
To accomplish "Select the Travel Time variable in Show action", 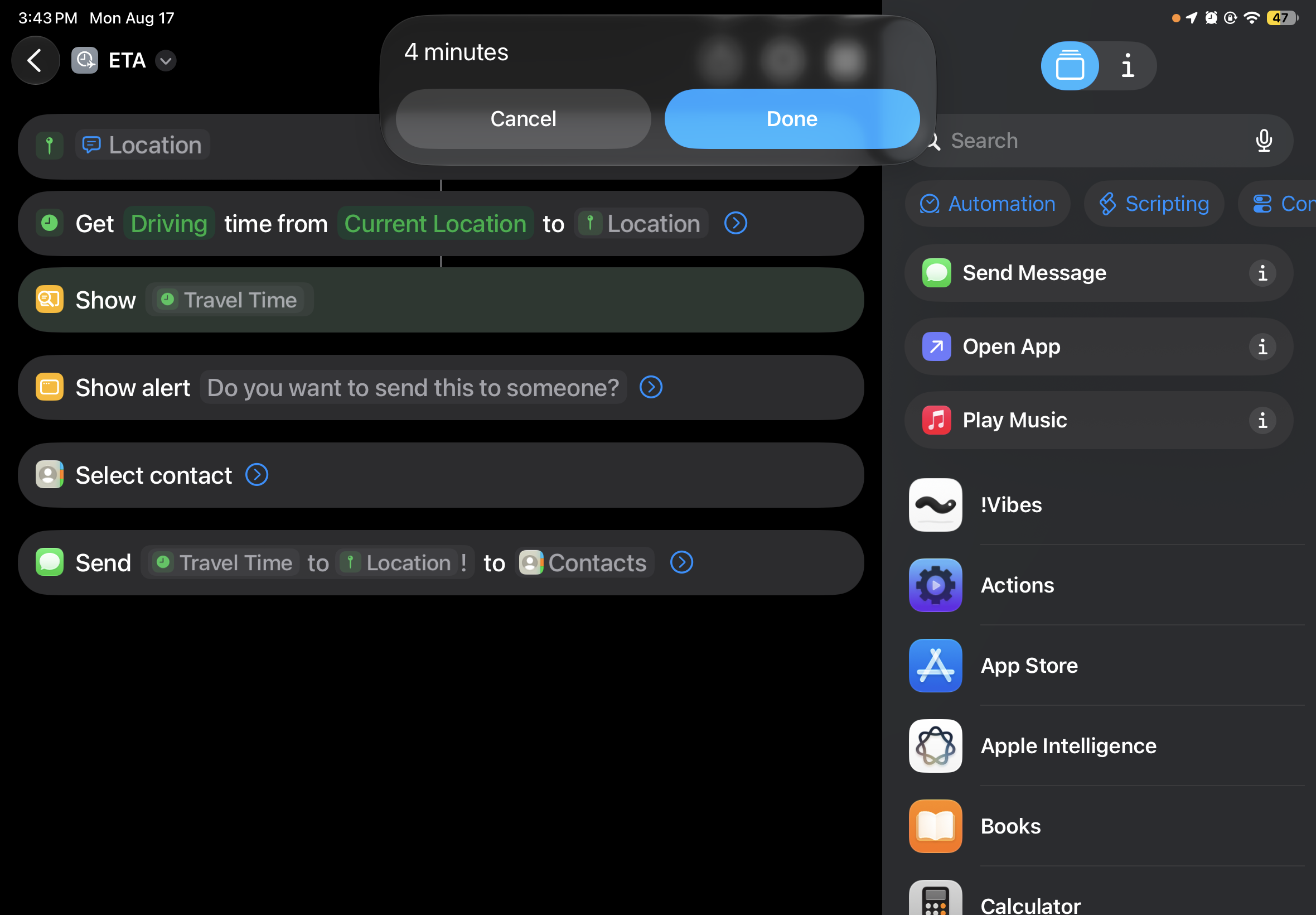I will 229,300.
